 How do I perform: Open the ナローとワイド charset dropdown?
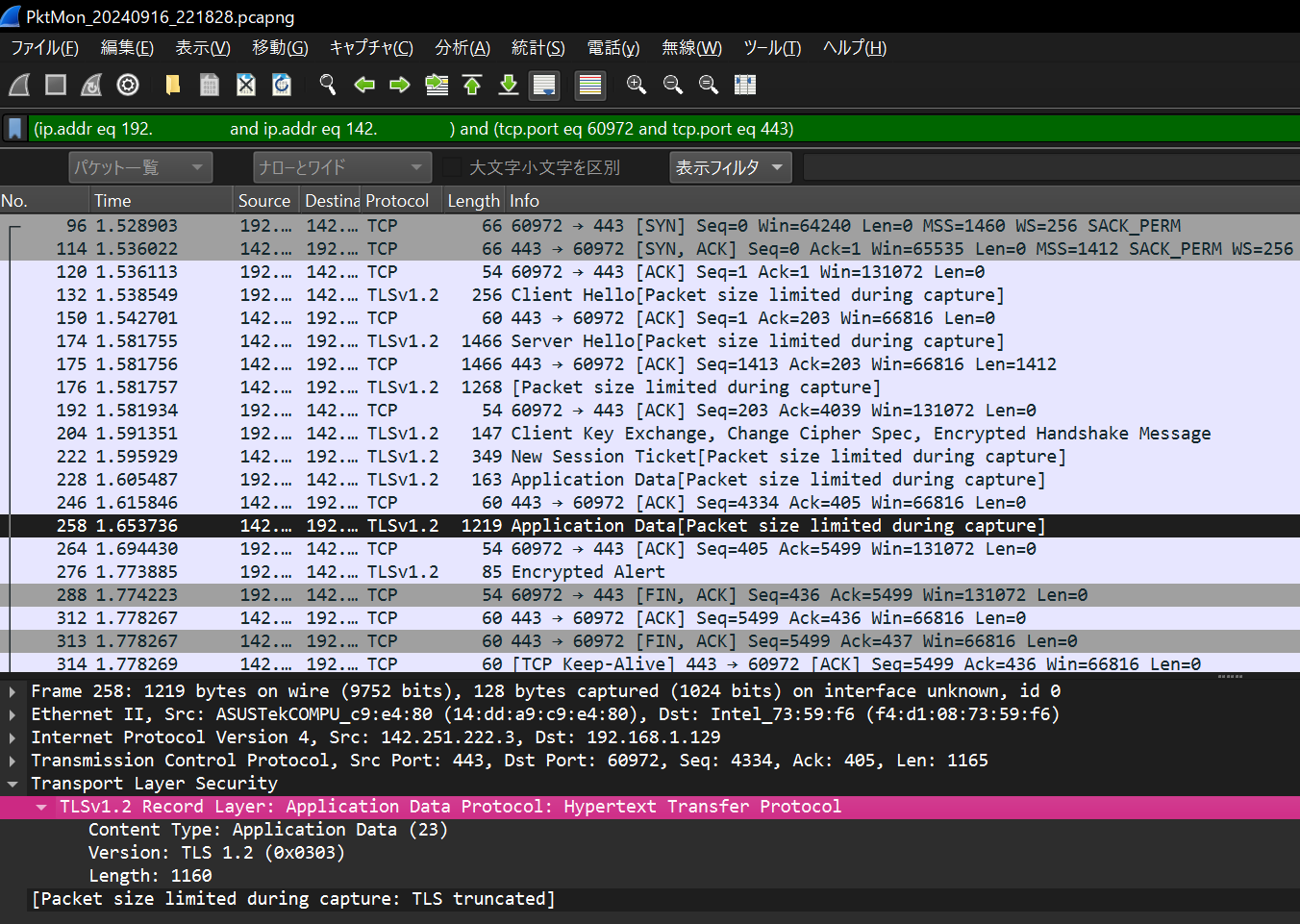coord(343,167)
